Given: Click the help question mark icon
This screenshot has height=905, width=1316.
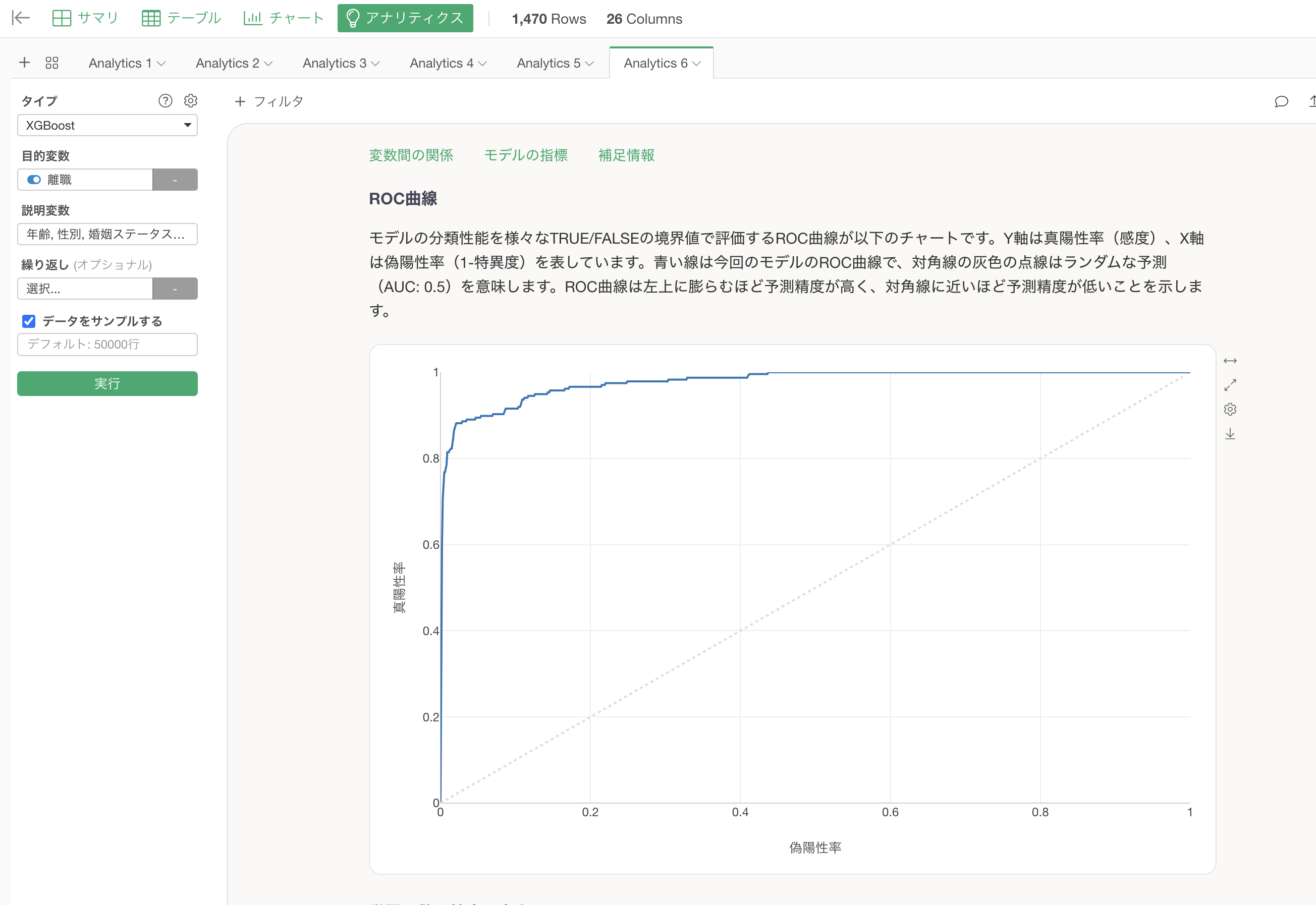Looking at the screenshot, I should tap(165, 101).
